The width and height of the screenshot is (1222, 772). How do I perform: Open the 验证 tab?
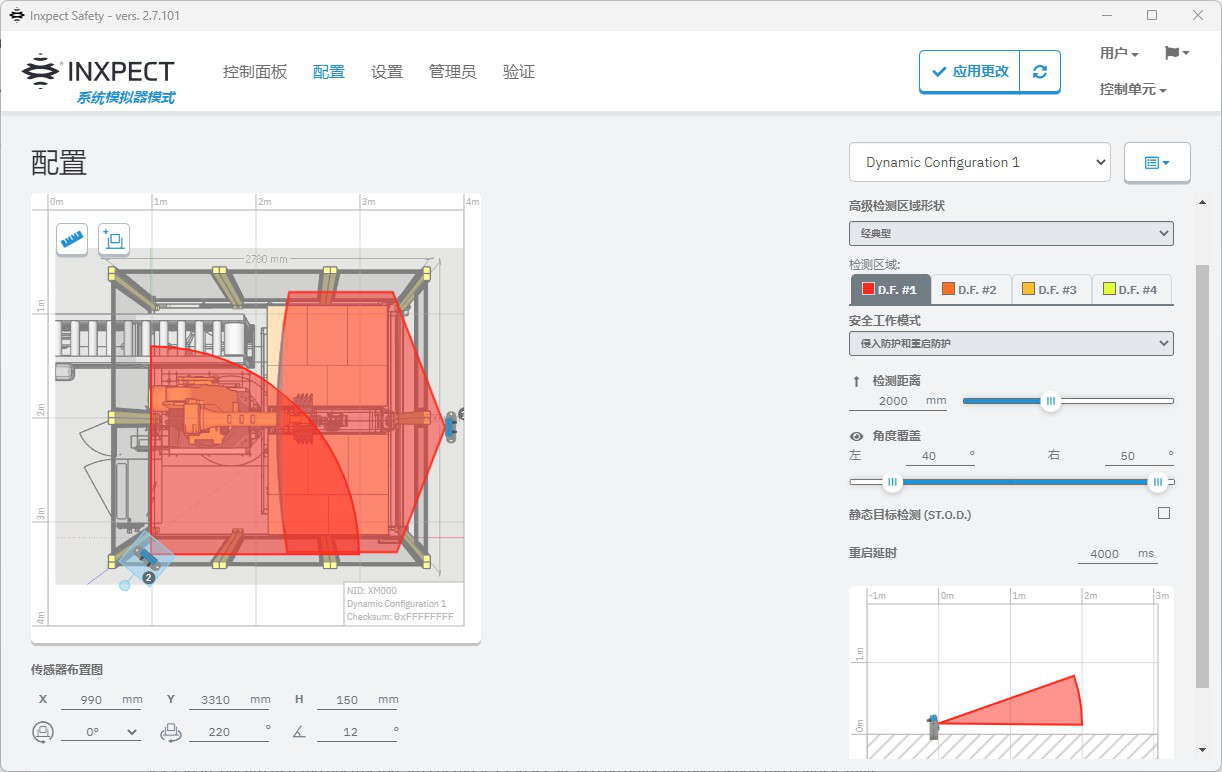[x=519, y=72]
